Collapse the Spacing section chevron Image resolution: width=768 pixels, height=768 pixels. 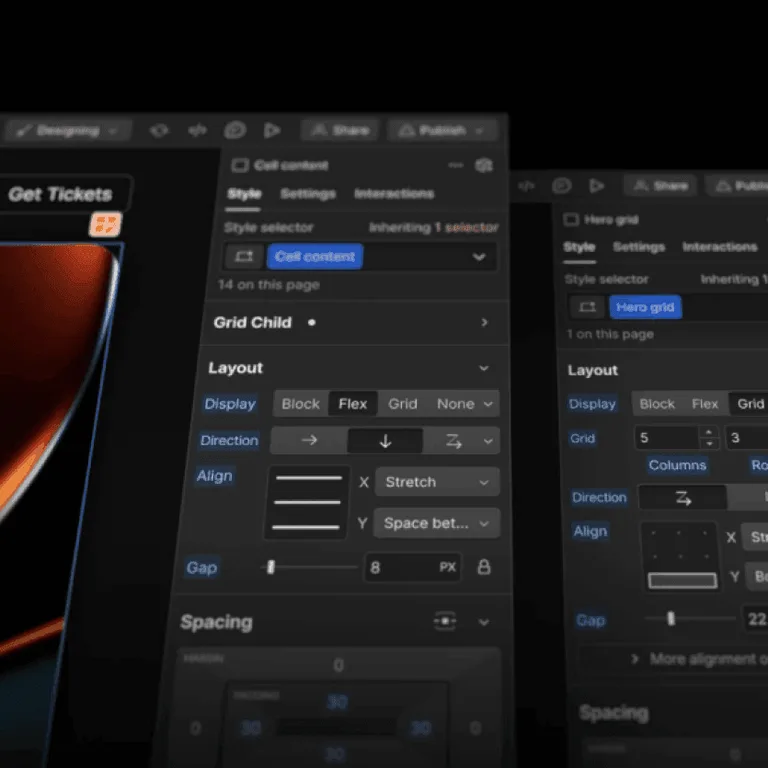coord(484,622)
